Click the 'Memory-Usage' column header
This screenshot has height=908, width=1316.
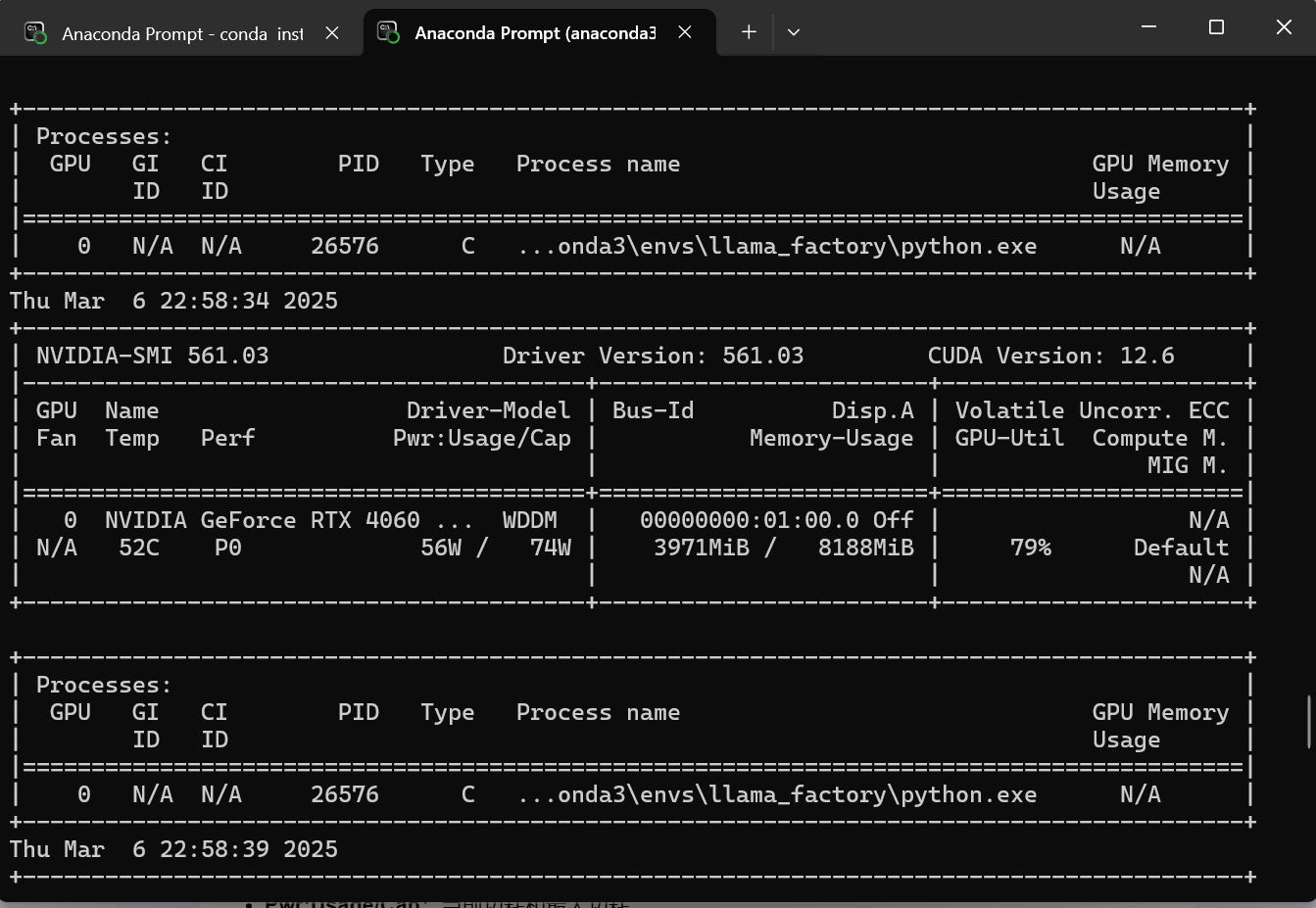click(832, 438)
